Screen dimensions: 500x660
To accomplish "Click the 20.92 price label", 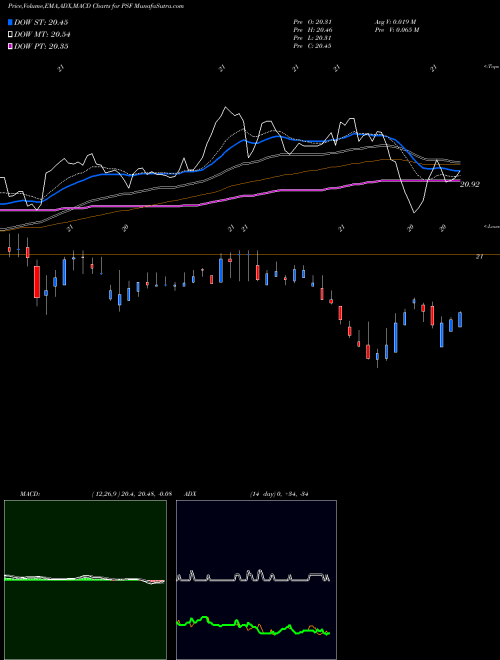I will pyautogui.click(x=470, y=184).
